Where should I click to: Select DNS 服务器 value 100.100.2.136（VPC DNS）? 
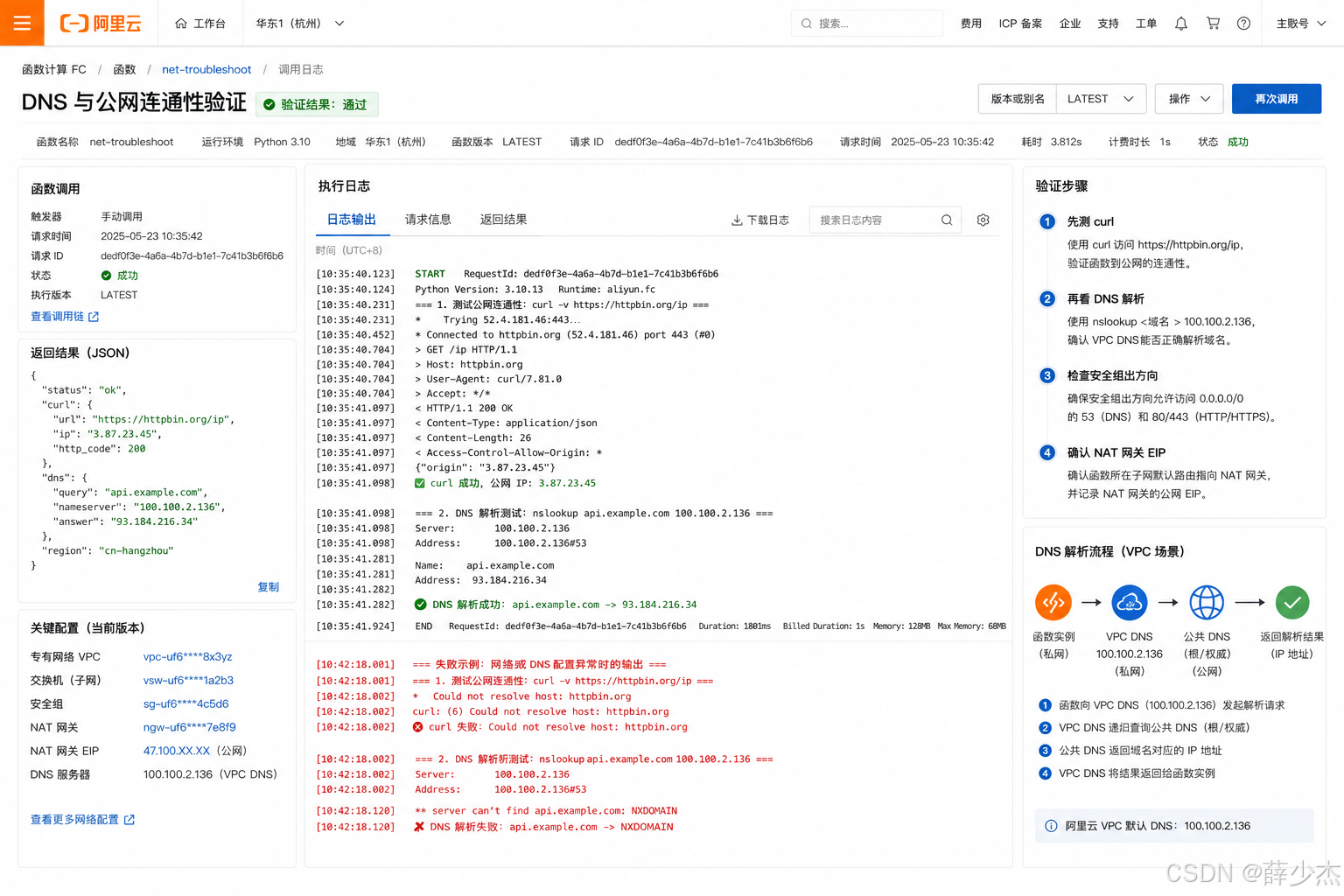(x=210, y=774)
